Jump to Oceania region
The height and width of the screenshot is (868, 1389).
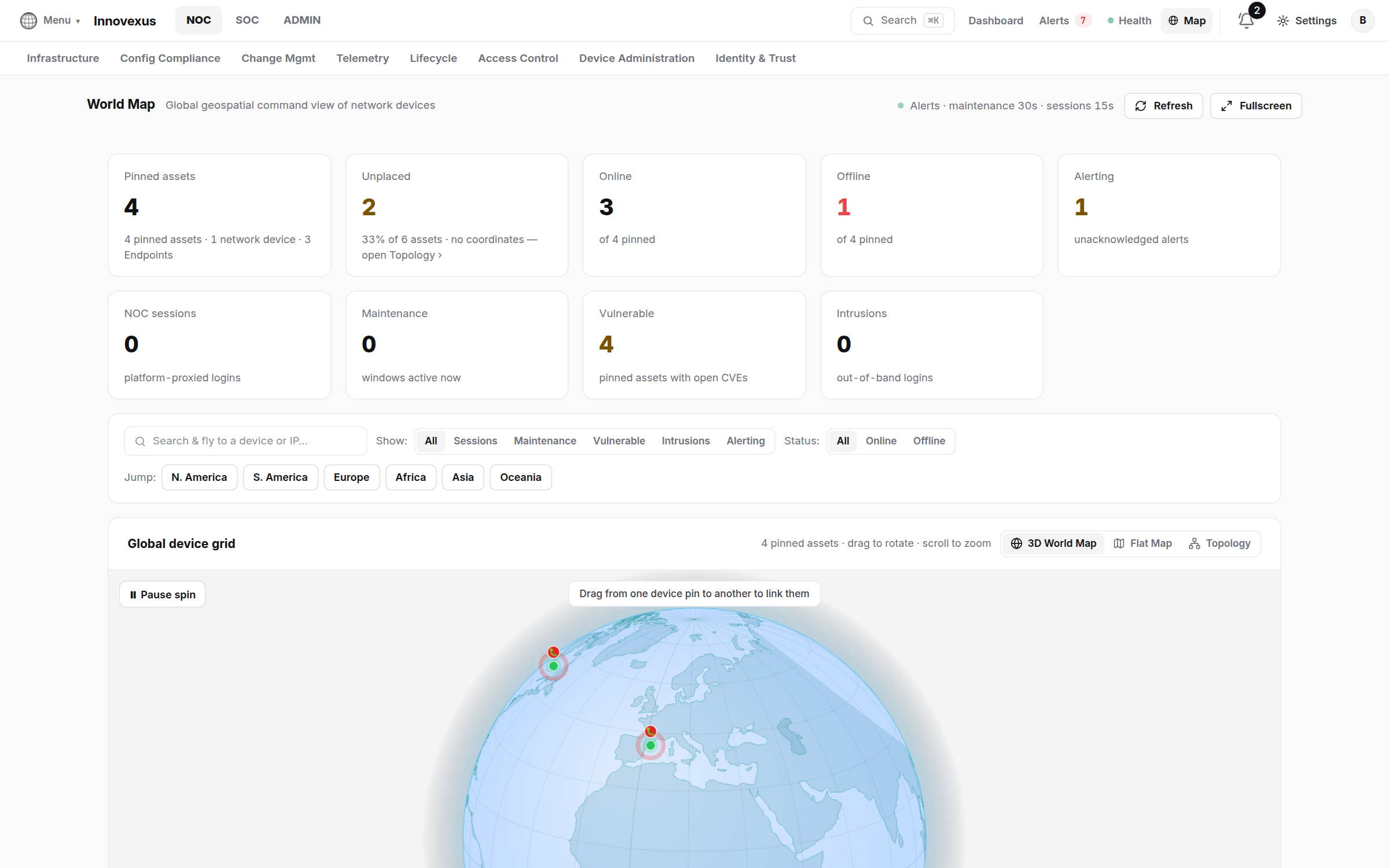pyautogui.click(x=520, y=477)
